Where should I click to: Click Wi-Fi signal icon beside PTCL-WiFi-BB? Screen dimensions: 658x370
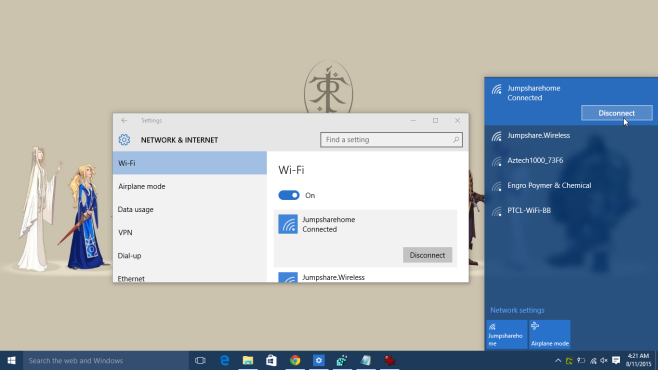coord(497,211)
